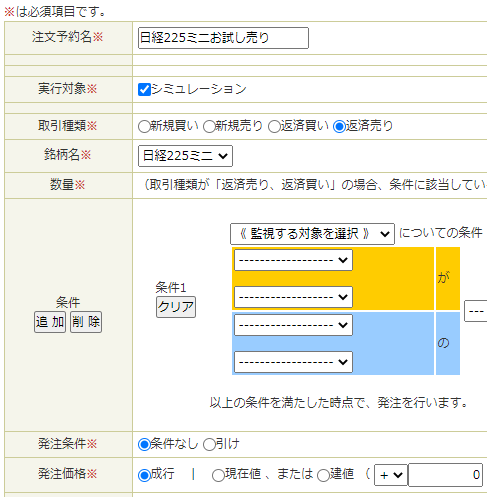Viewport: 487px width, 497px height.
Task: Select the 現在値 radio button
Action: 218,475
